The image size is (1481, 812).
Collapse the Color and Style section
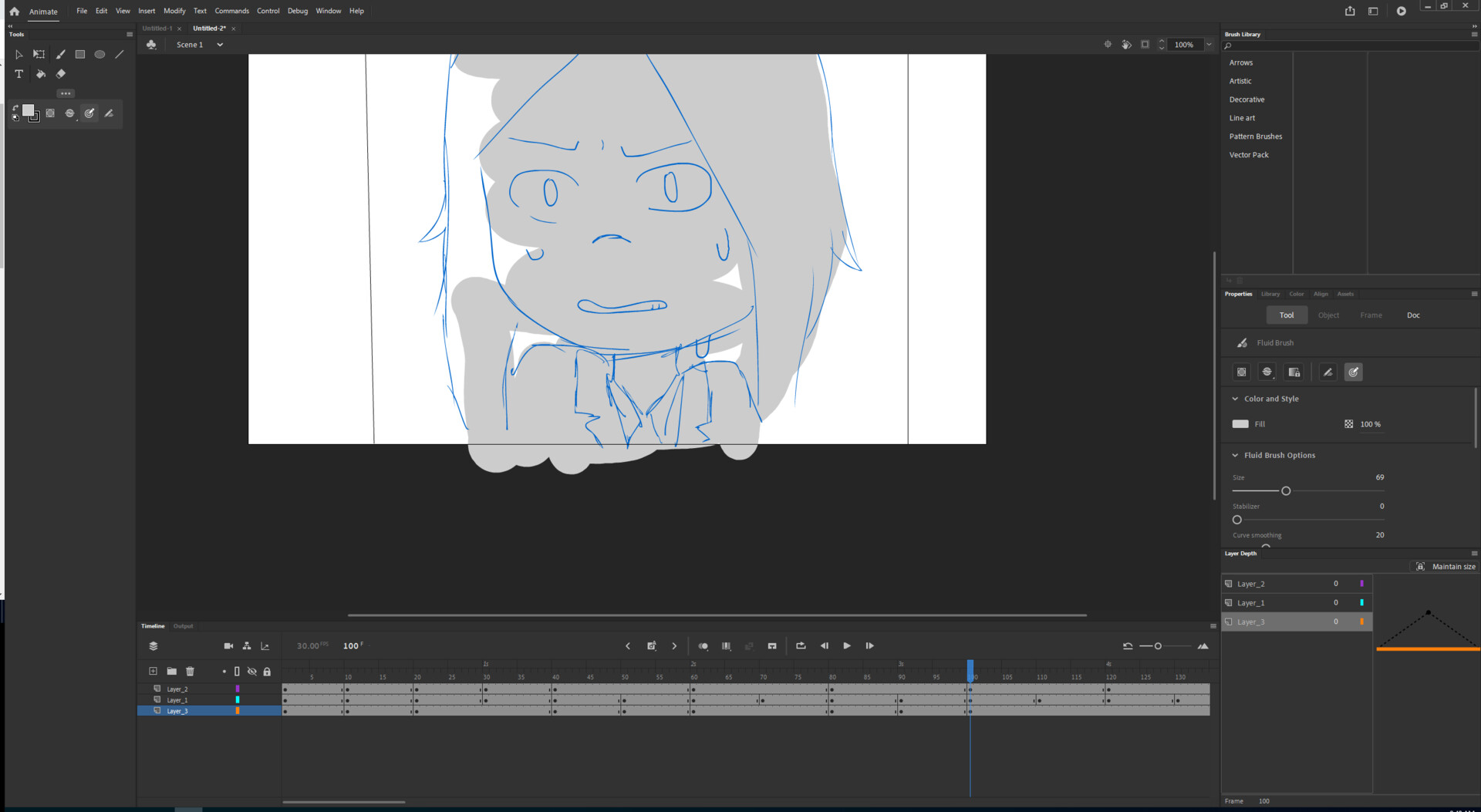(x=1236, y=399)
